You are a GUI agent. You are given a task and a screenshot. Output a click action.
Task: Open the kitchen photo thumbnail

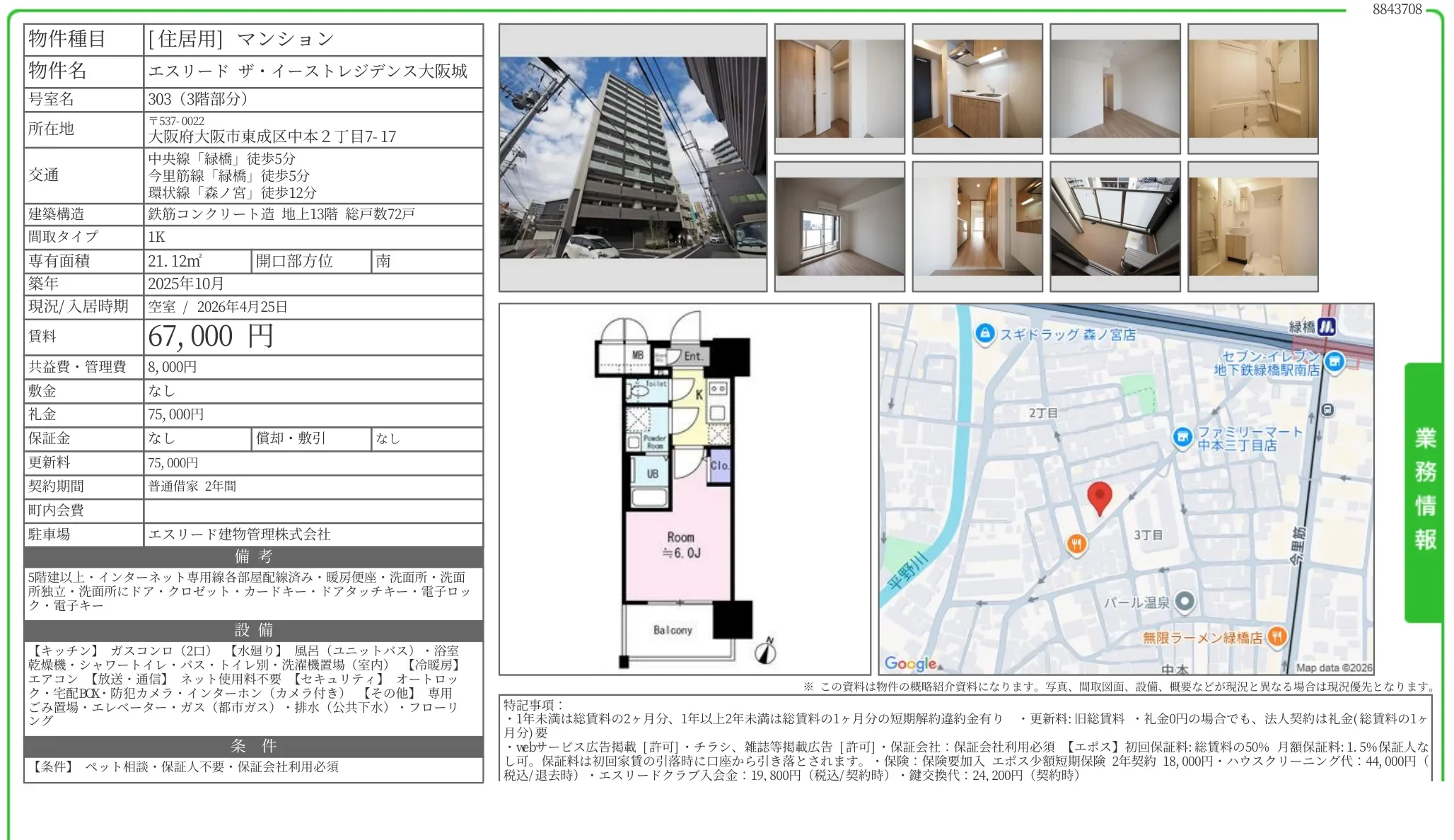pyautogui.click(x=977, y=88)
